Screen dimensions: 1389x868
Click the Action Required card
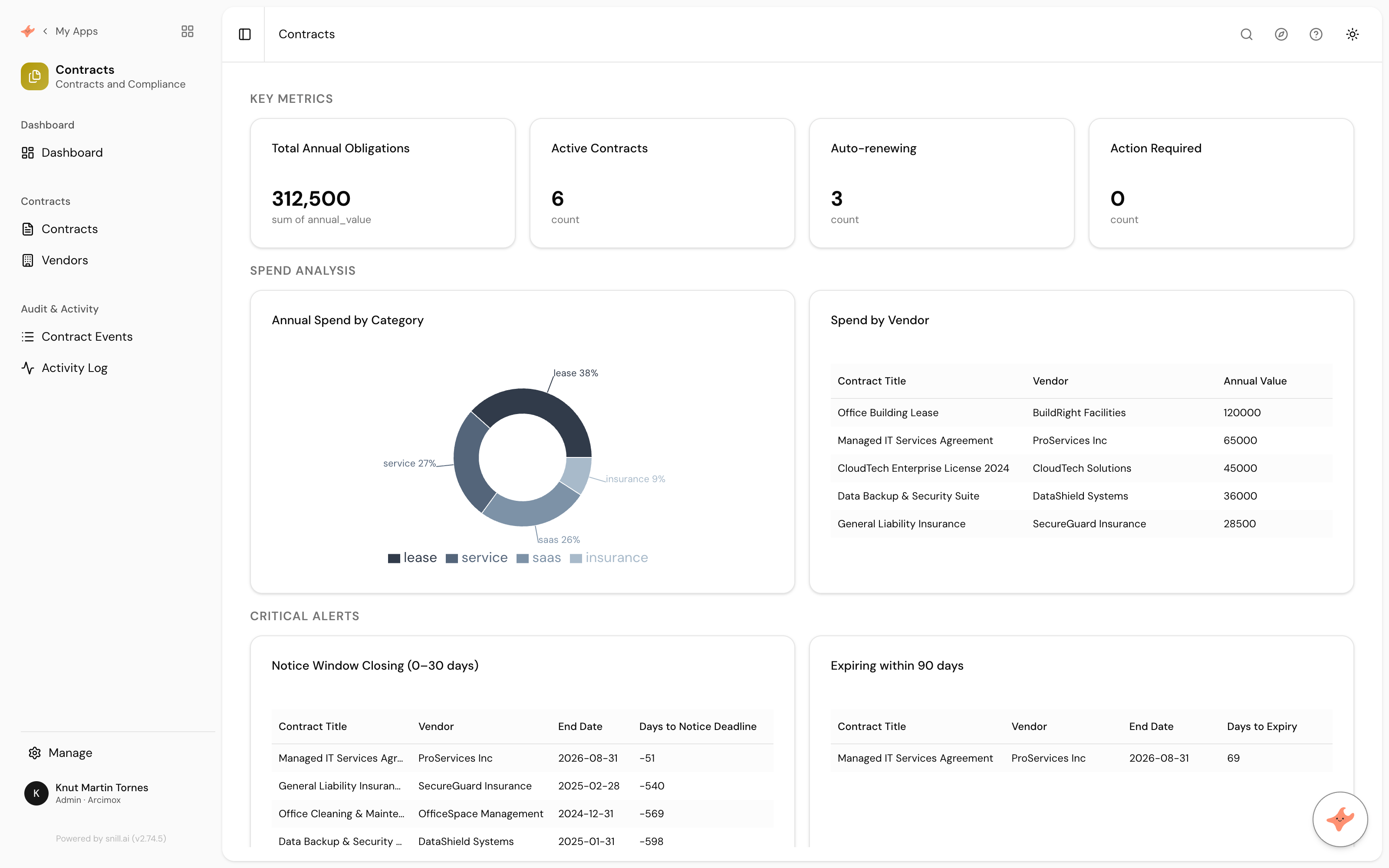coord(1221,183)
